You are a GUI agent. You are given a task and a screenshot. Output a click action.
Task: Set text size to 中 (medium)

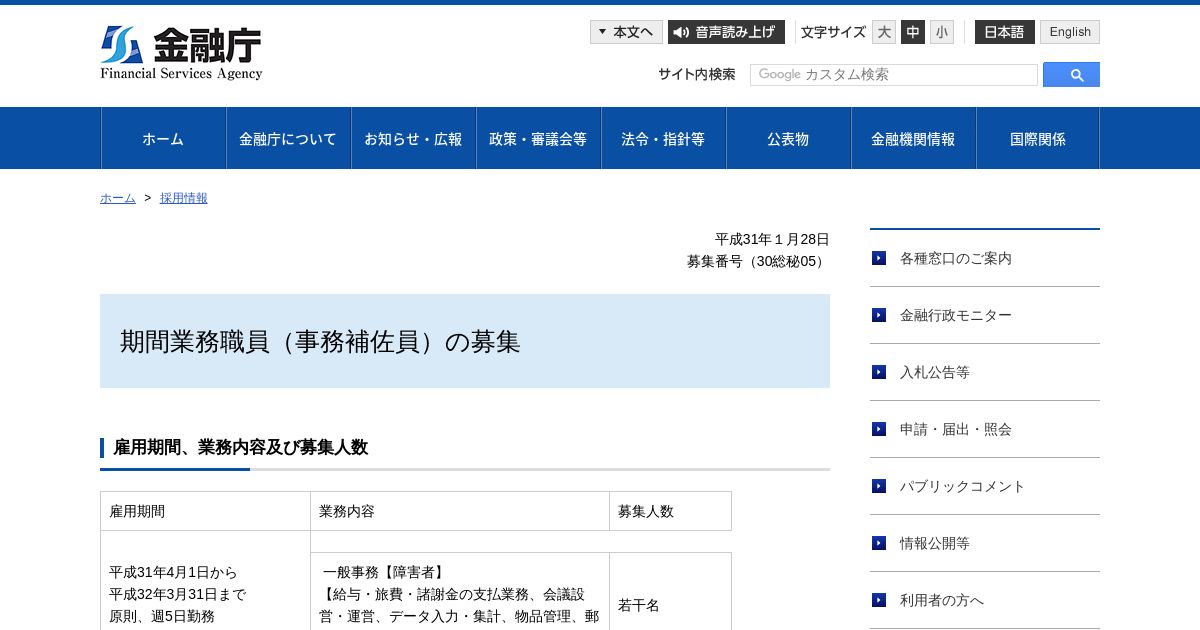click(913, 32)
